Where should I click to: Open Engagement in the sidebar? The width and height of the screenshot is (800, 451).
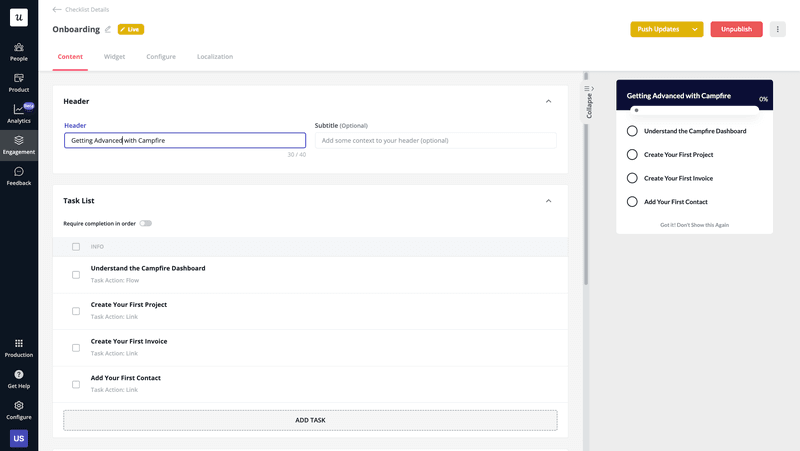(x=19, y=145)
